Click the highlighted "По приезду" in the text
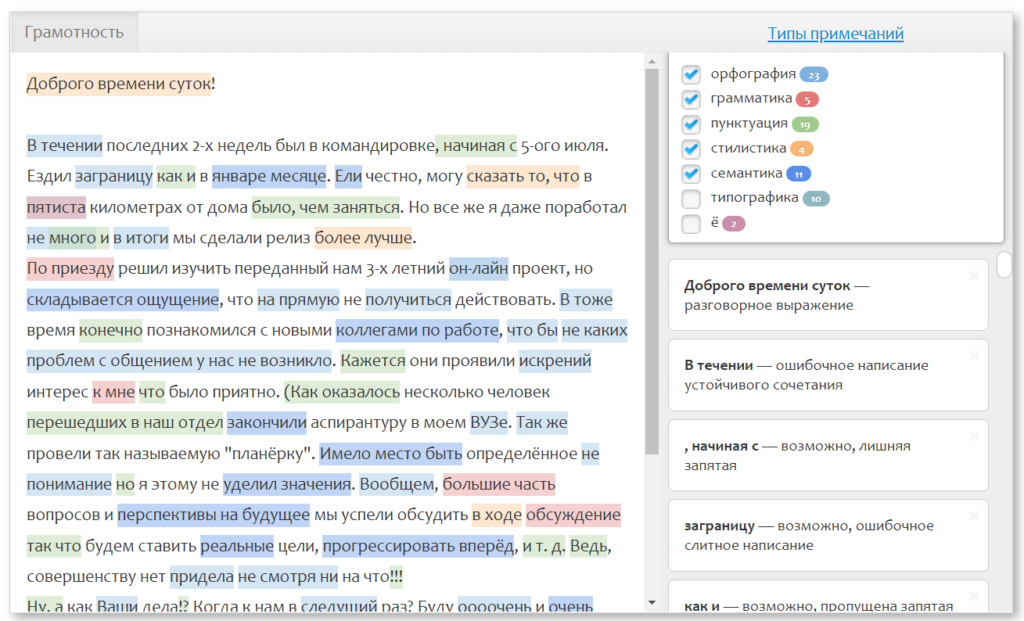This screenshot has height=621, width=1024. pyautogui.click(x=70, y=269)
